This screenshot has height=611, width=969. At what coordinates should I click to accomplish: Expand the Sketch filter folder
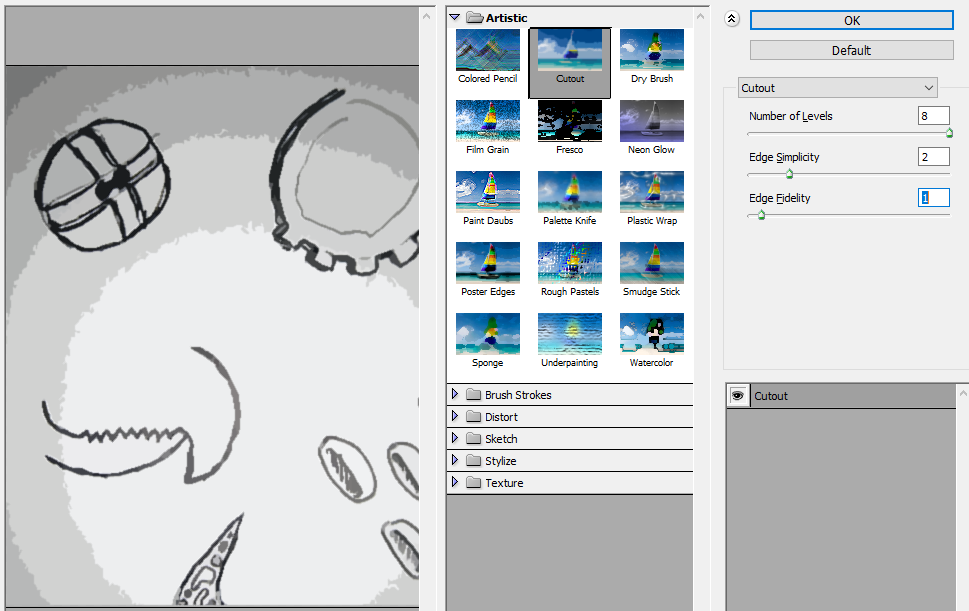(455, 438)
